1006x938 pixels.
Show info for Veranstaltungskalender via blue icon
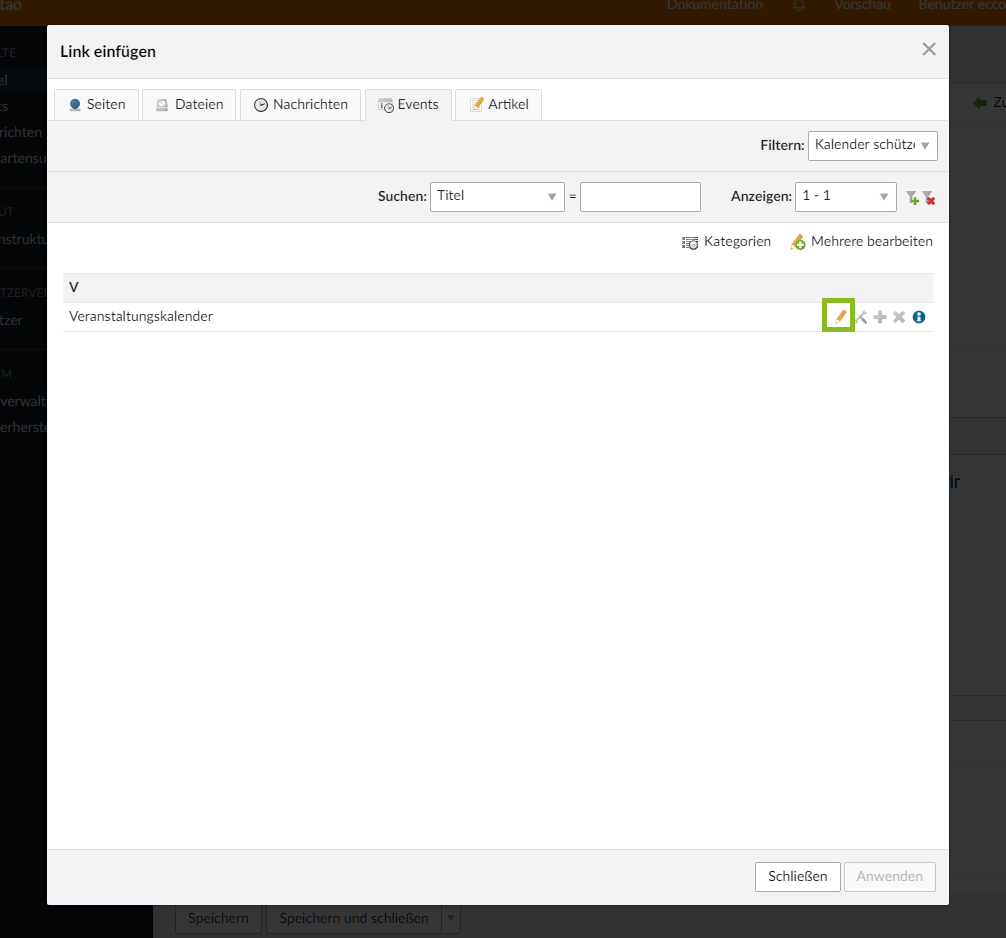click(x=919, y=317)
